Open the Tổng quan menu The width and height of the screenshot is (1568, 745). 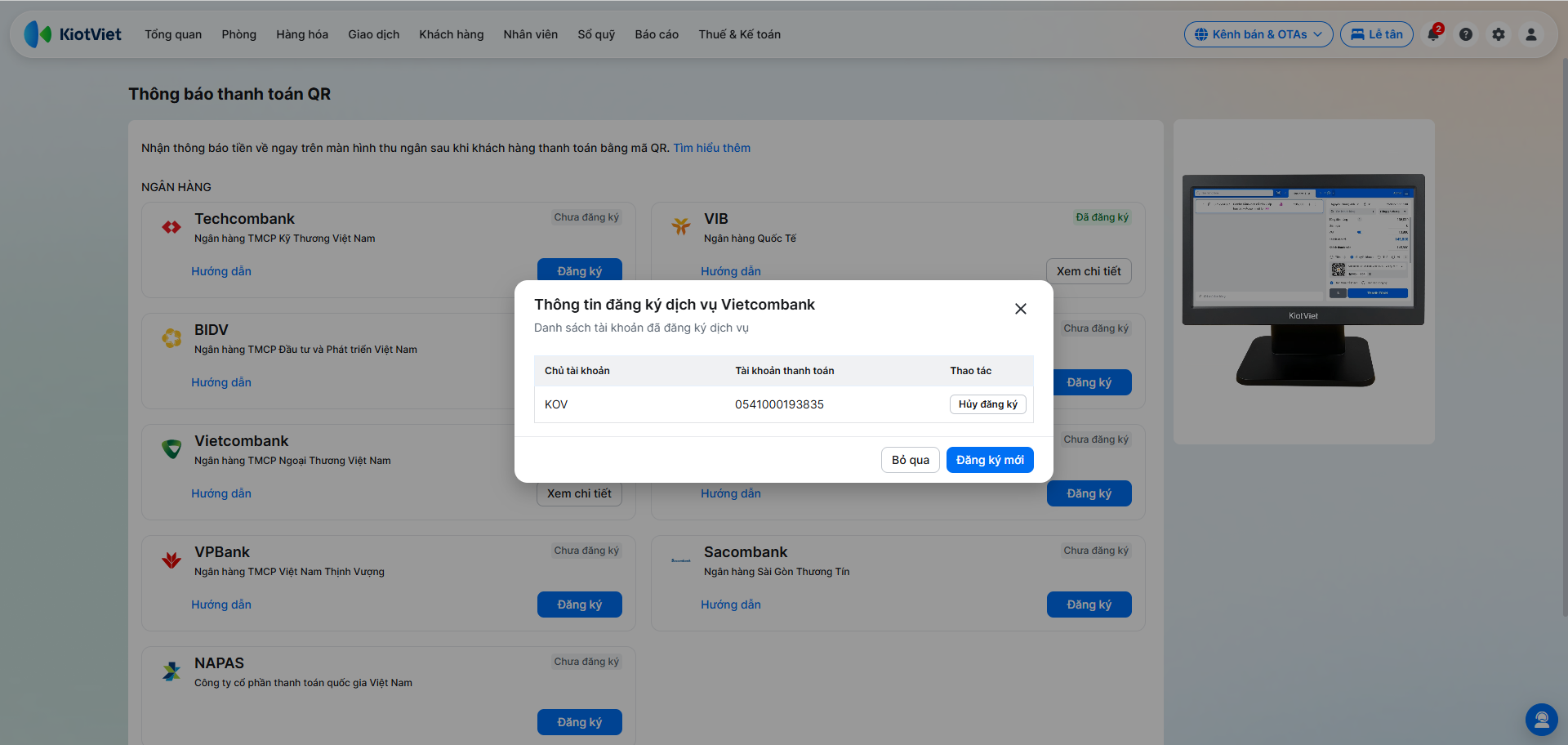pos(173,34)
